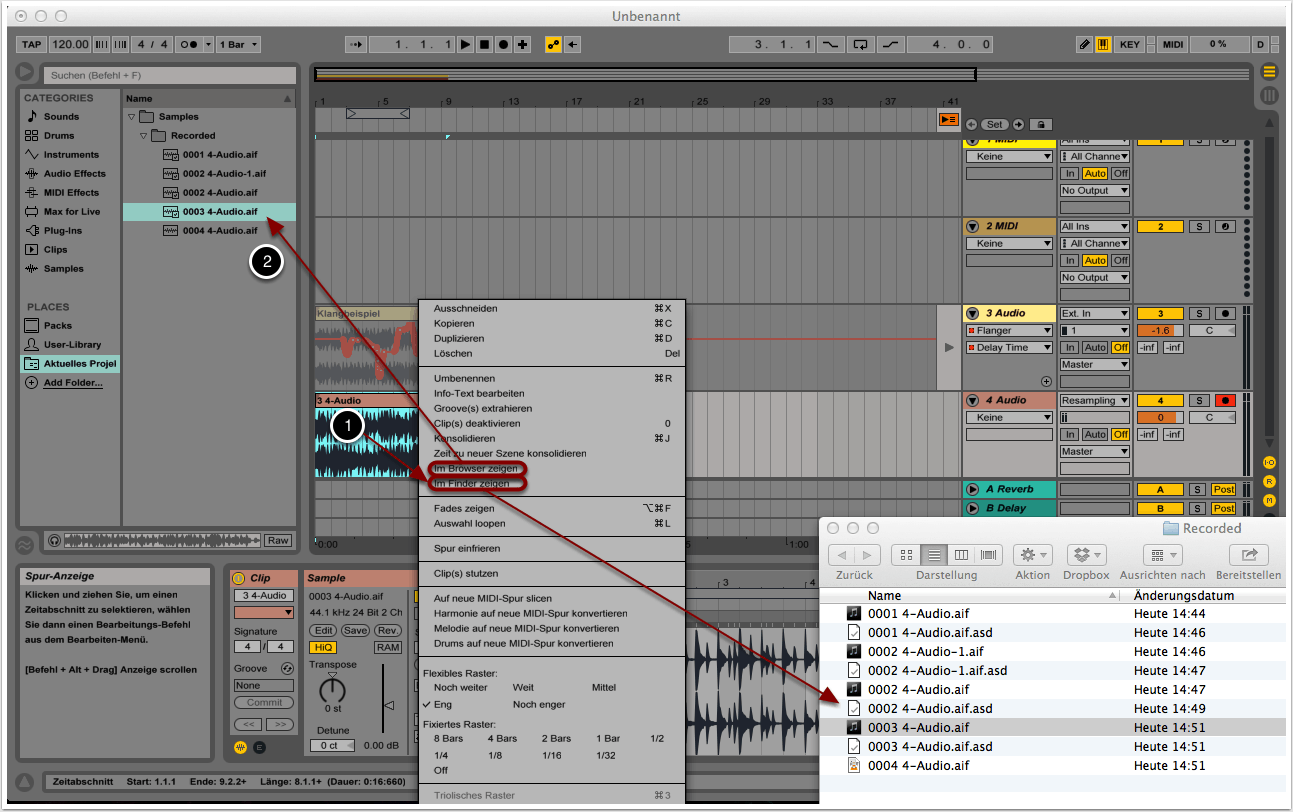
Task: Solo the 3 Audio track
Action: click(1200, 313)
